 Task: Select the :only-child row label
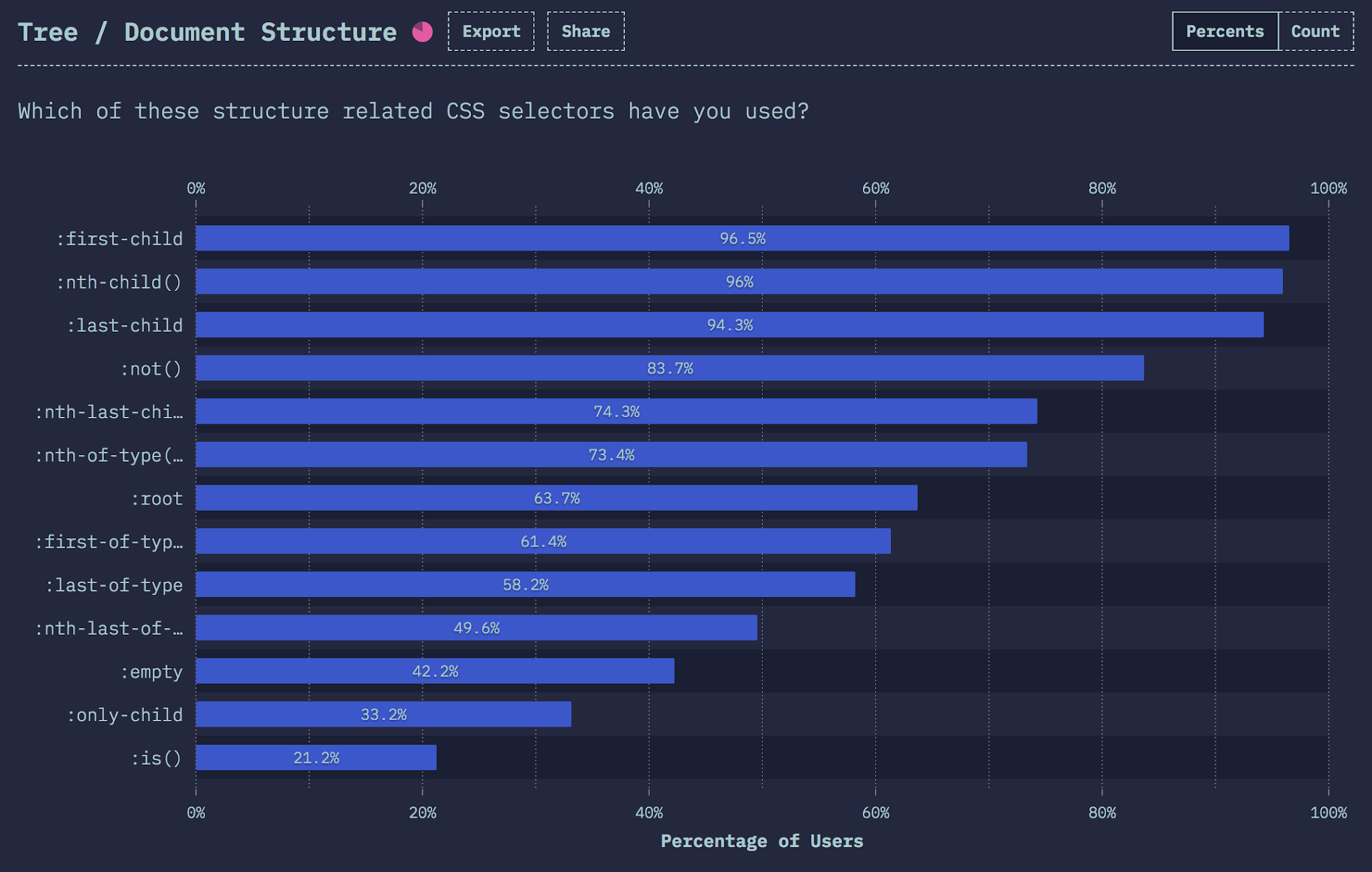(125, 714)
